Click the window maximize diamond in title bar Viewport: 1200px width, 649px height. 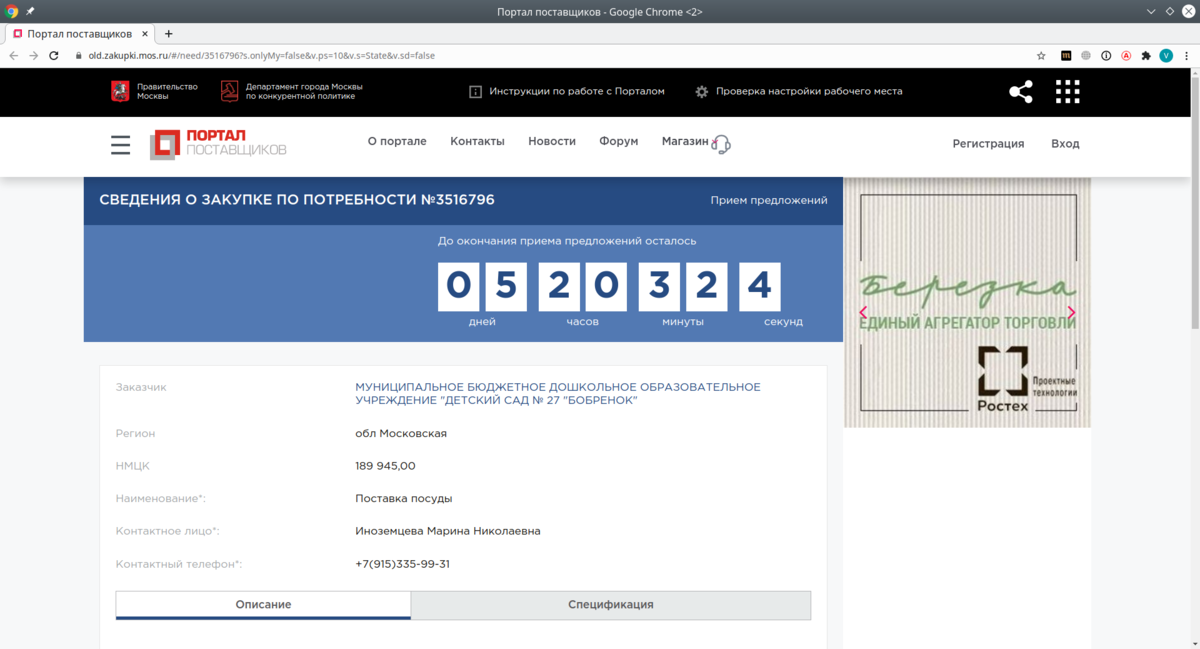(1170, 11)
